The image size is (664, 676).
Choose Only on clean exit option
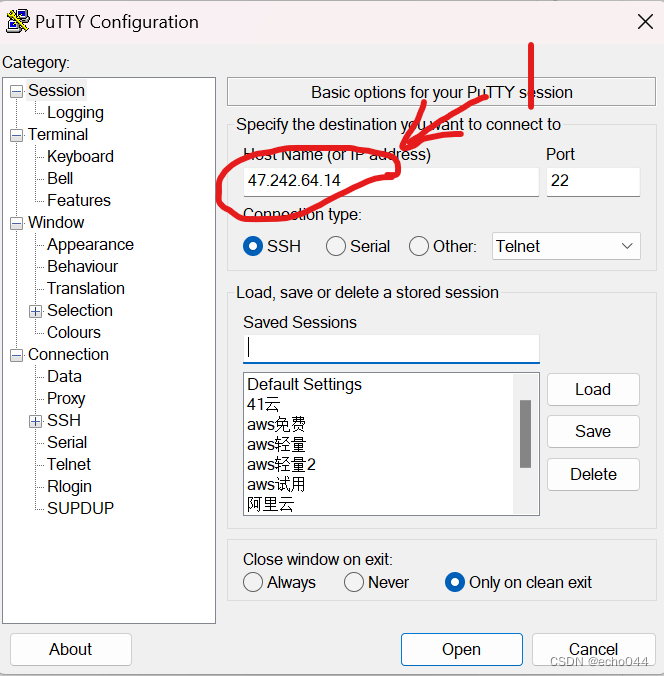point(455,582)
